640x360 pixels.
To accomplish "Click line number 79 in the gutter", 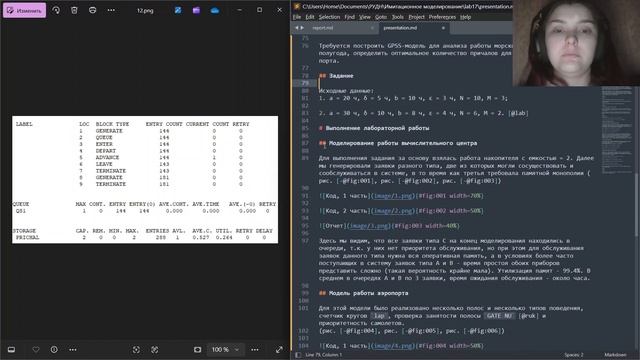I will point(305,83).
